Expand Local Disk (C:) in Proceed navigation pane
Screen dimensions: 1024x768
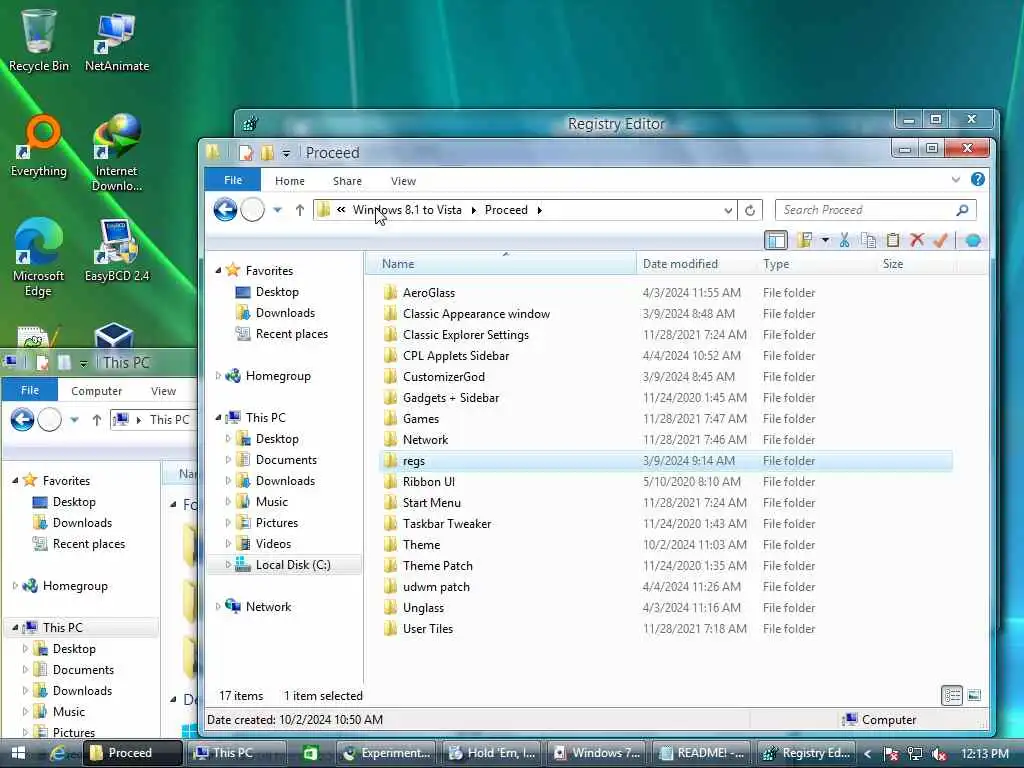click(228, 565)
